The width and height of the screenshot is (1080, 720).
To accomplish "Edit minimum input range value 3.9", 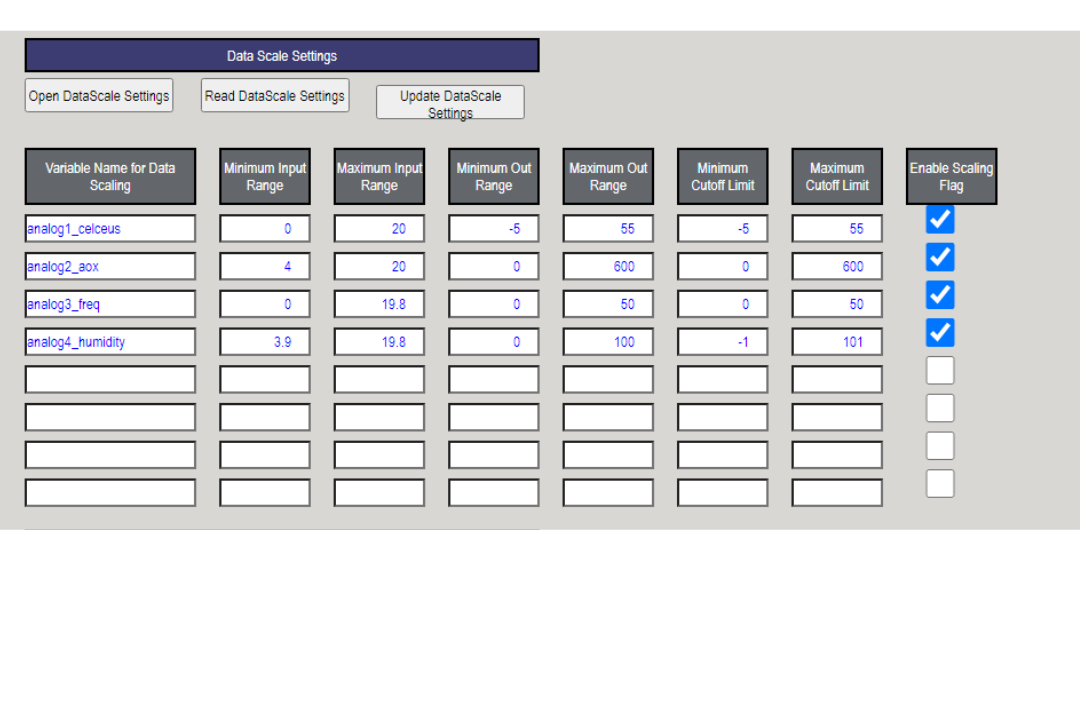I will pos(265,342).
